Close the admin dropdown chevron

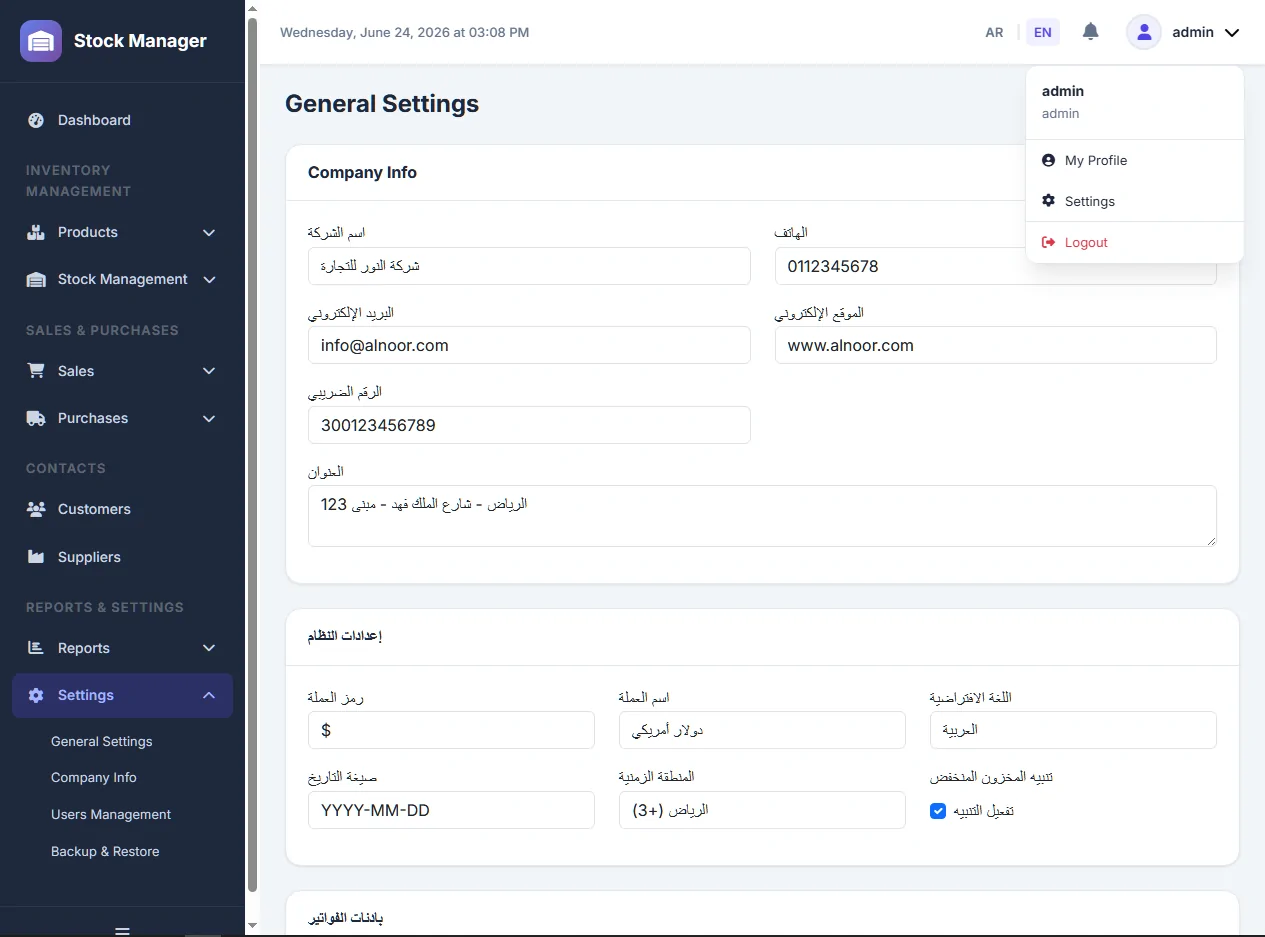pyautogui.click(x=1232, y=33)
